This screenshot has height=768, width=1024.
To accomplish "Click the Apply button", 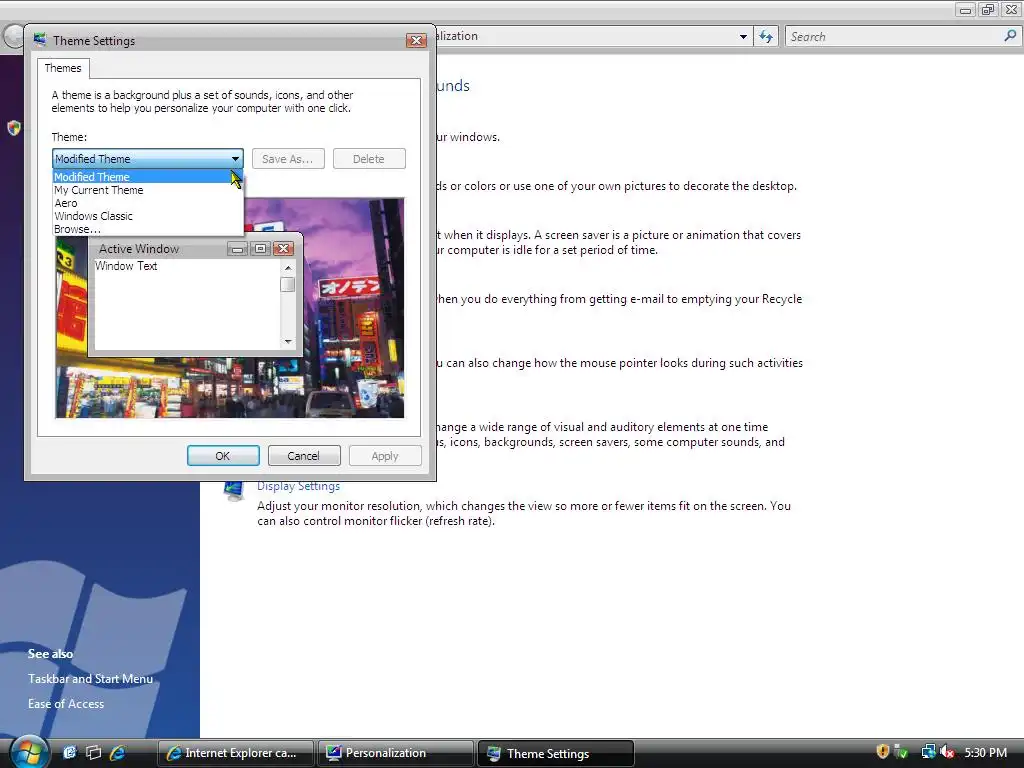I will pos(385,456).
